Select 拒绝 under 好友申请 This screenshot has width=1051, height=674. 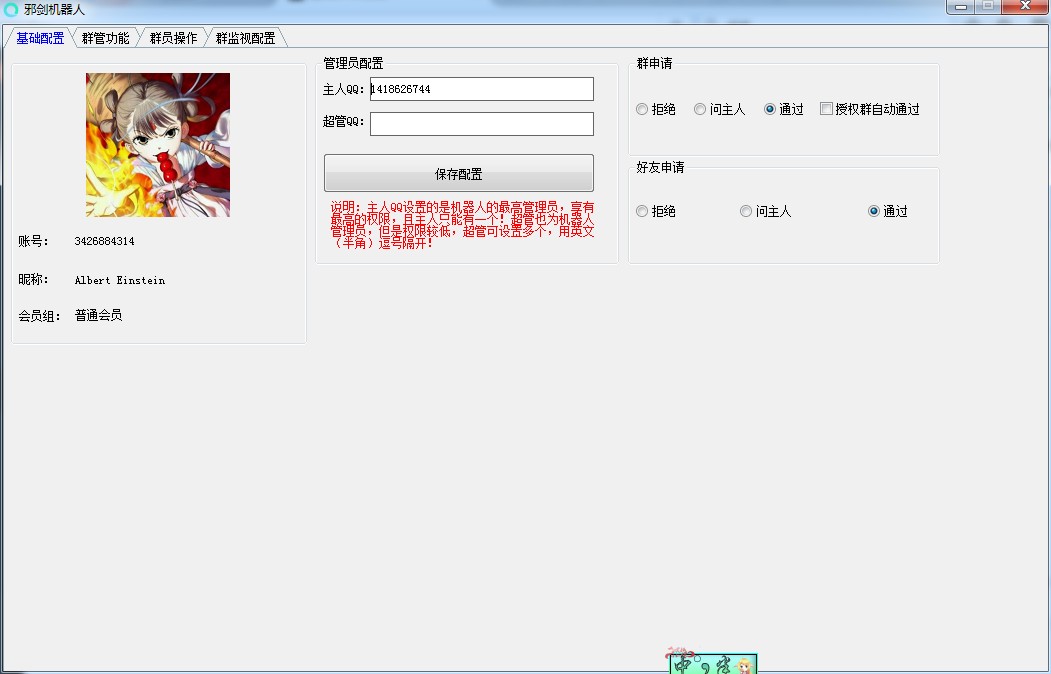click(642, 211)
